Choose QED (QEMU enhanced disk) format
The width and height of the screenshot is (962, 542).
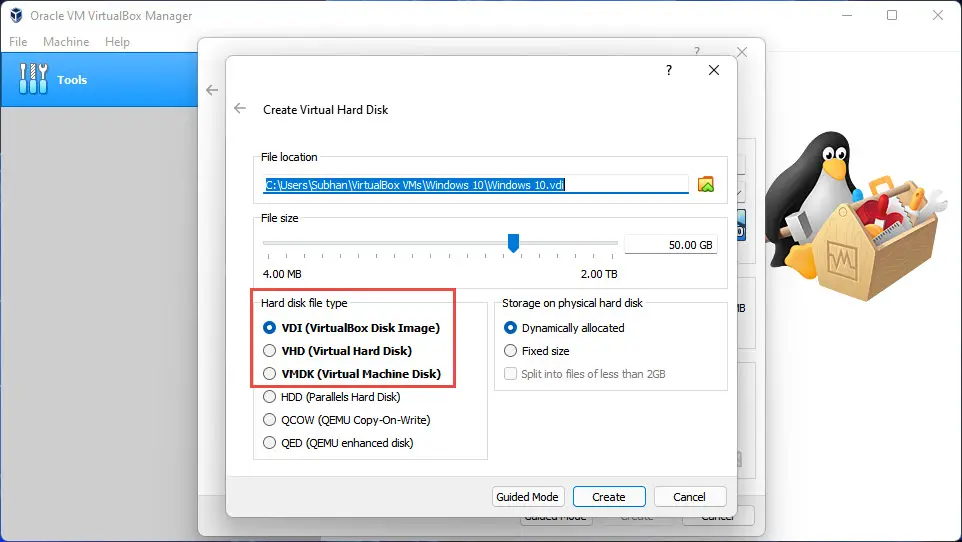click(x=338, y=443)
